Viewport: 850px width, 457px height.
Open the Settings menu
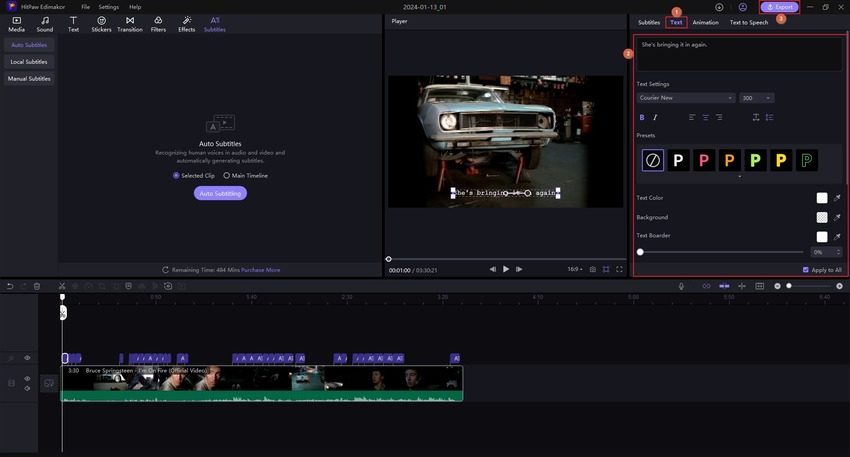click(108, 7)
